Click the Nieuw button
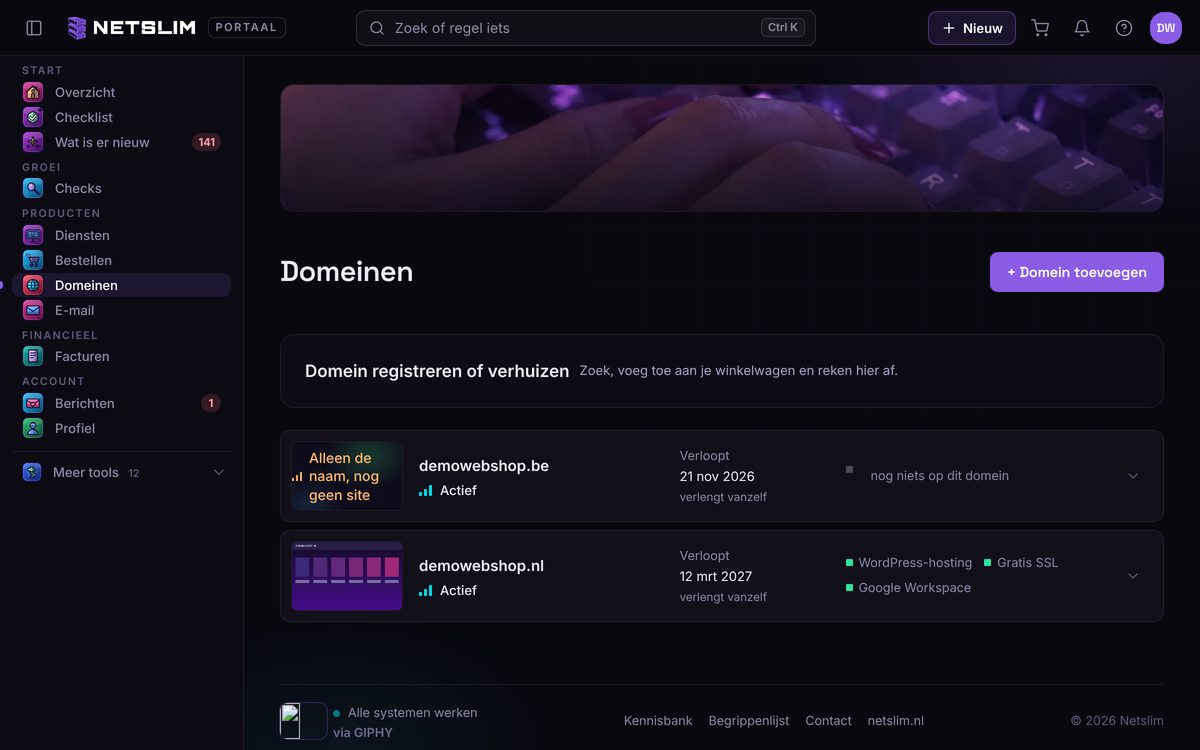 click(x=972, y=28)
